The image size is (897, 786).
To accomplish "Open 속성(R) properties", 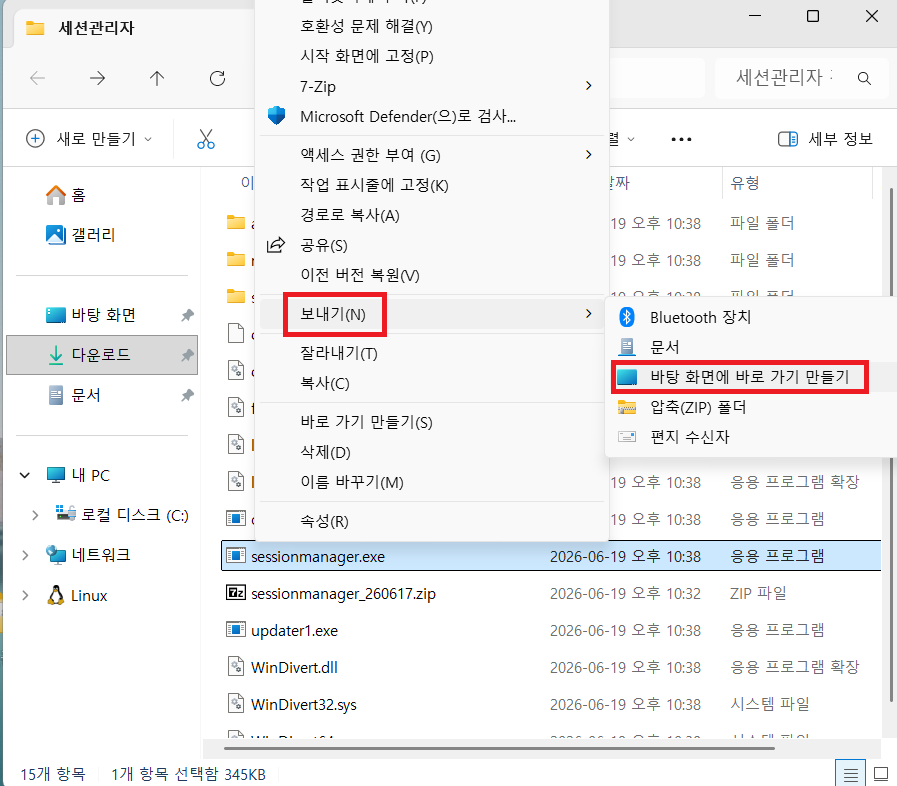I will (x=431, y=521).
